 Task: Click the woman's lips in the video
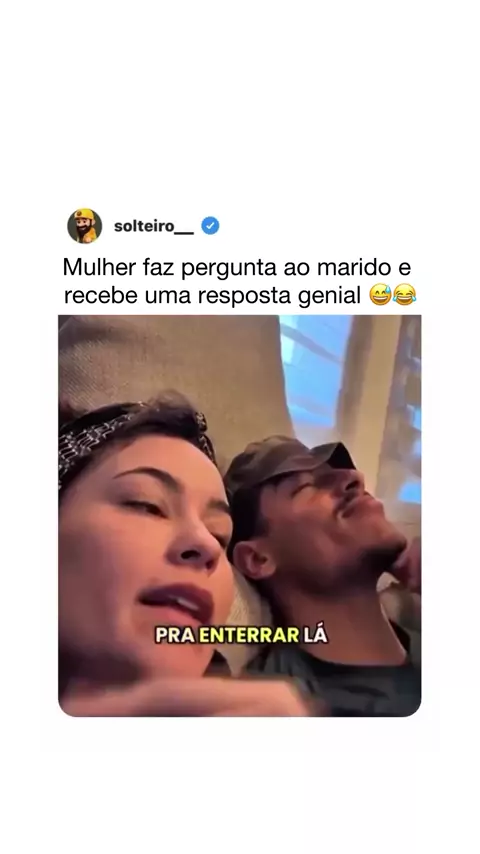pos(175,603)
